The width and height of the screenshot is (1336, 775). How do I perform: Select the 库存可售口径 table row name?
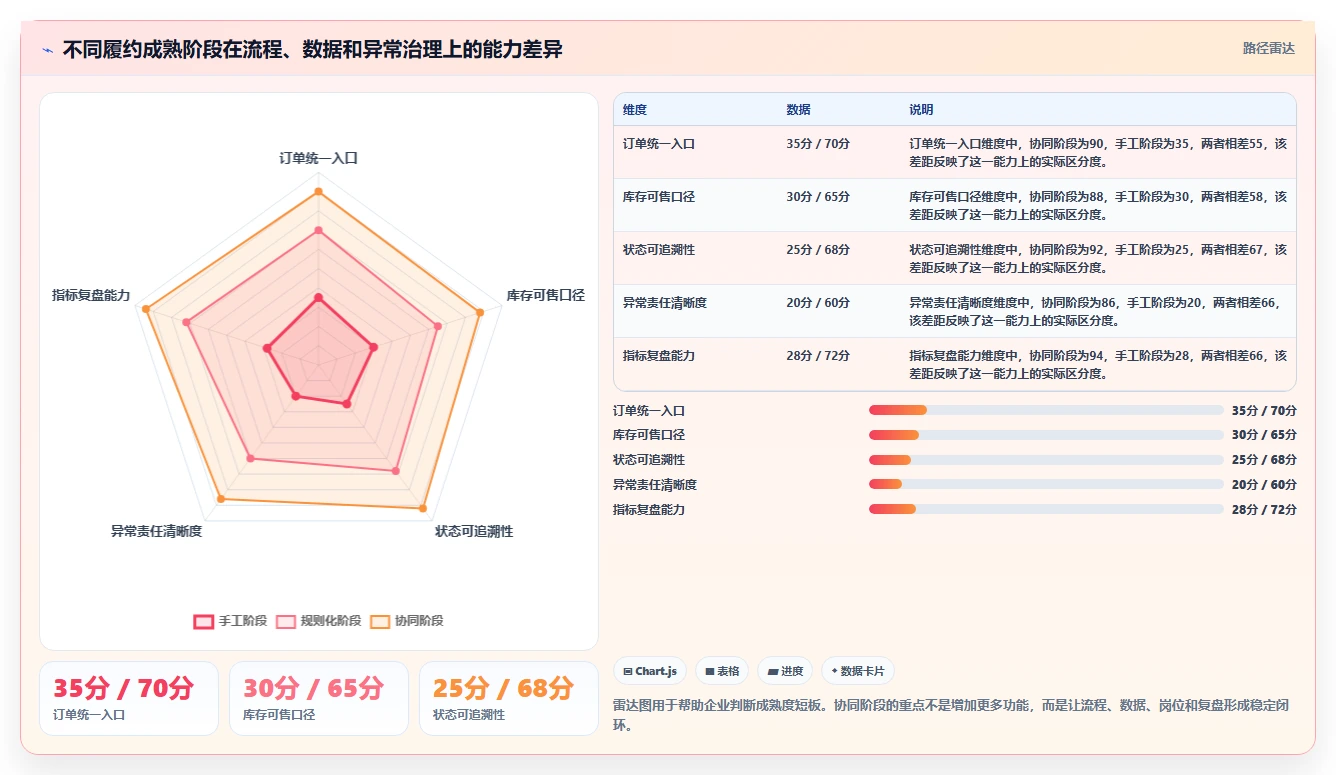coord(659,197)
